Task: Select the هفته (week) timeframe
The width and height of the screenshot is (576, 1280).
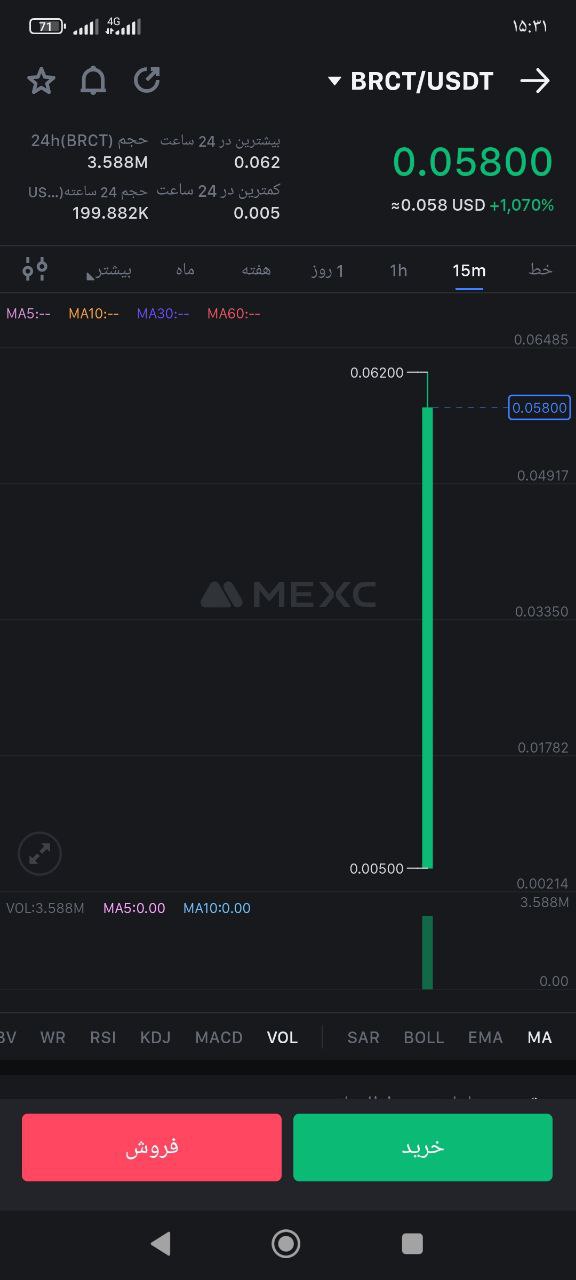Action: coord(257,270)
